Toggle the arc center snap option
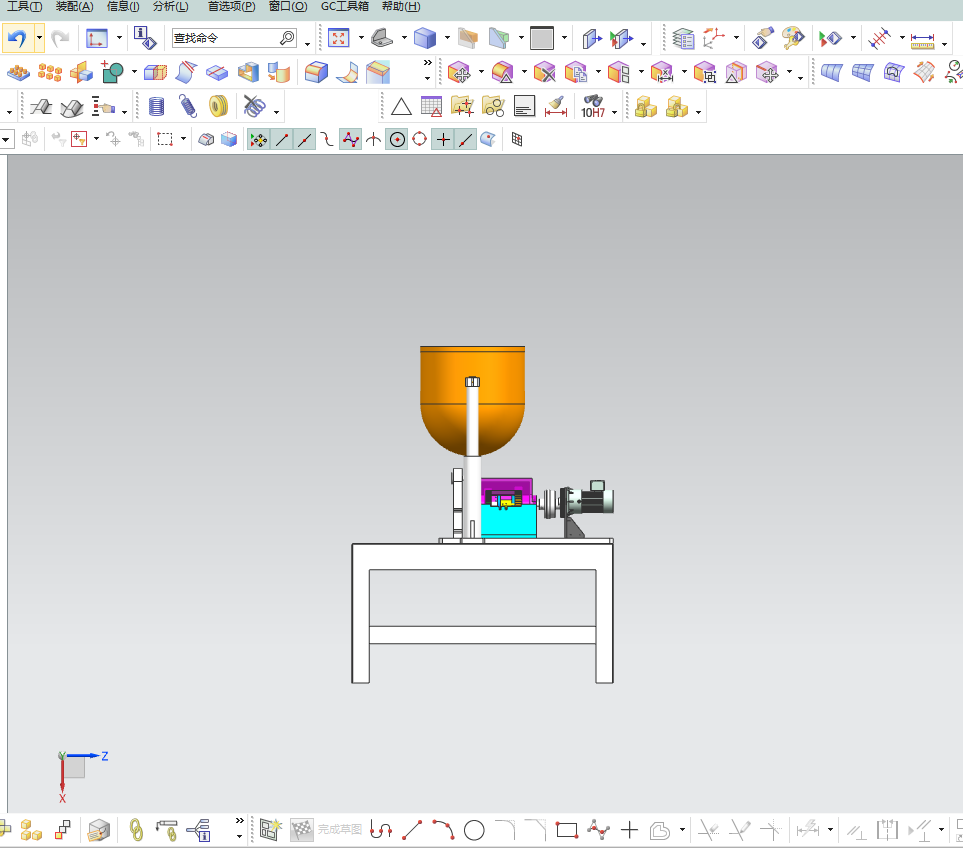 [397, 140]
